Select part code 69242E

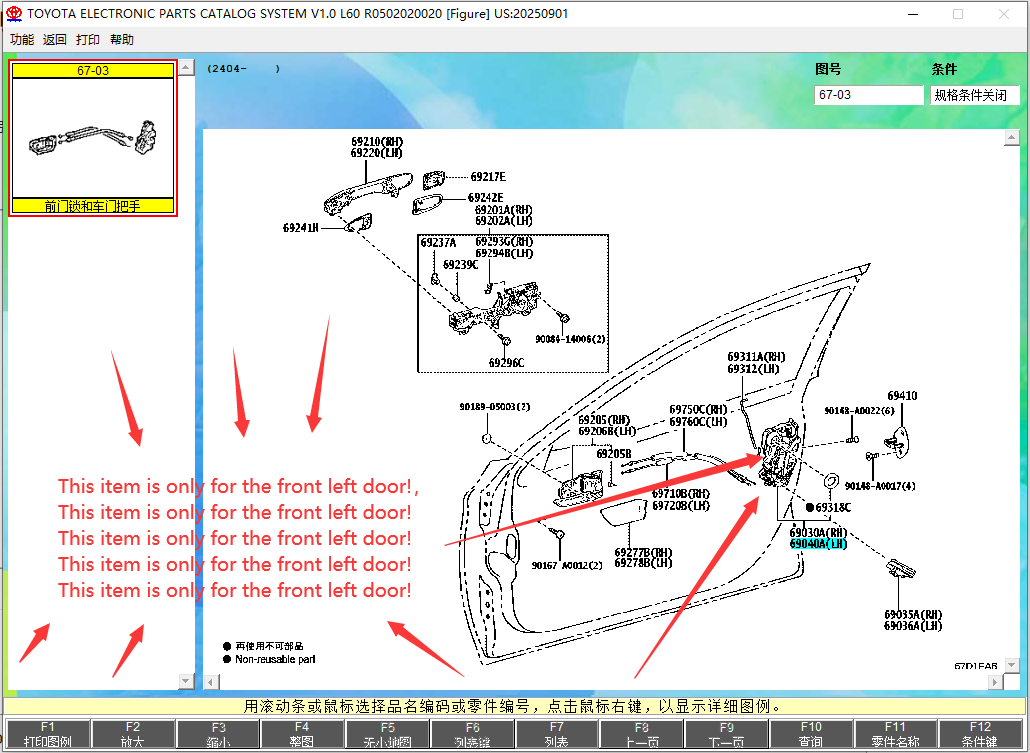[x=485, y=198]
